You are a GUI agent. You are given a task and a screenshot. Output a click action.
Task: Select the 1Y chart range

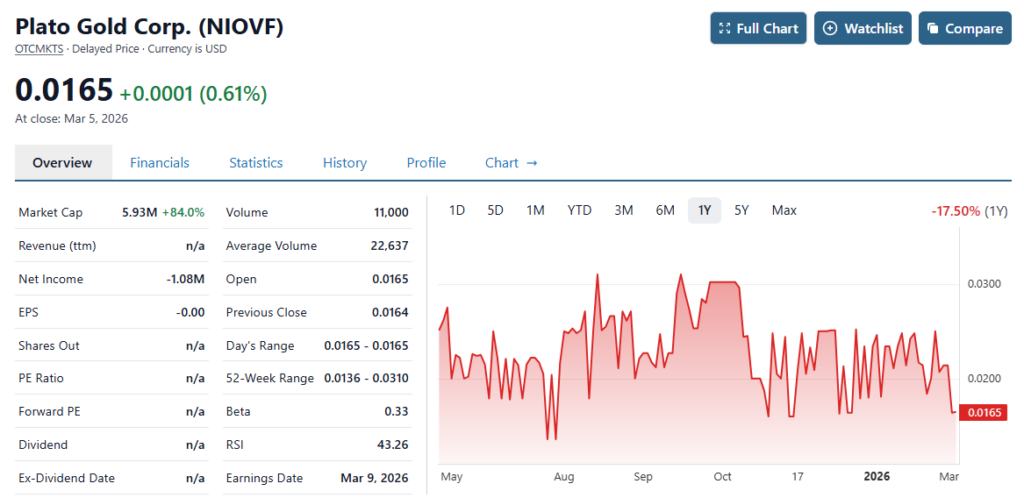[x=704, y=210]
